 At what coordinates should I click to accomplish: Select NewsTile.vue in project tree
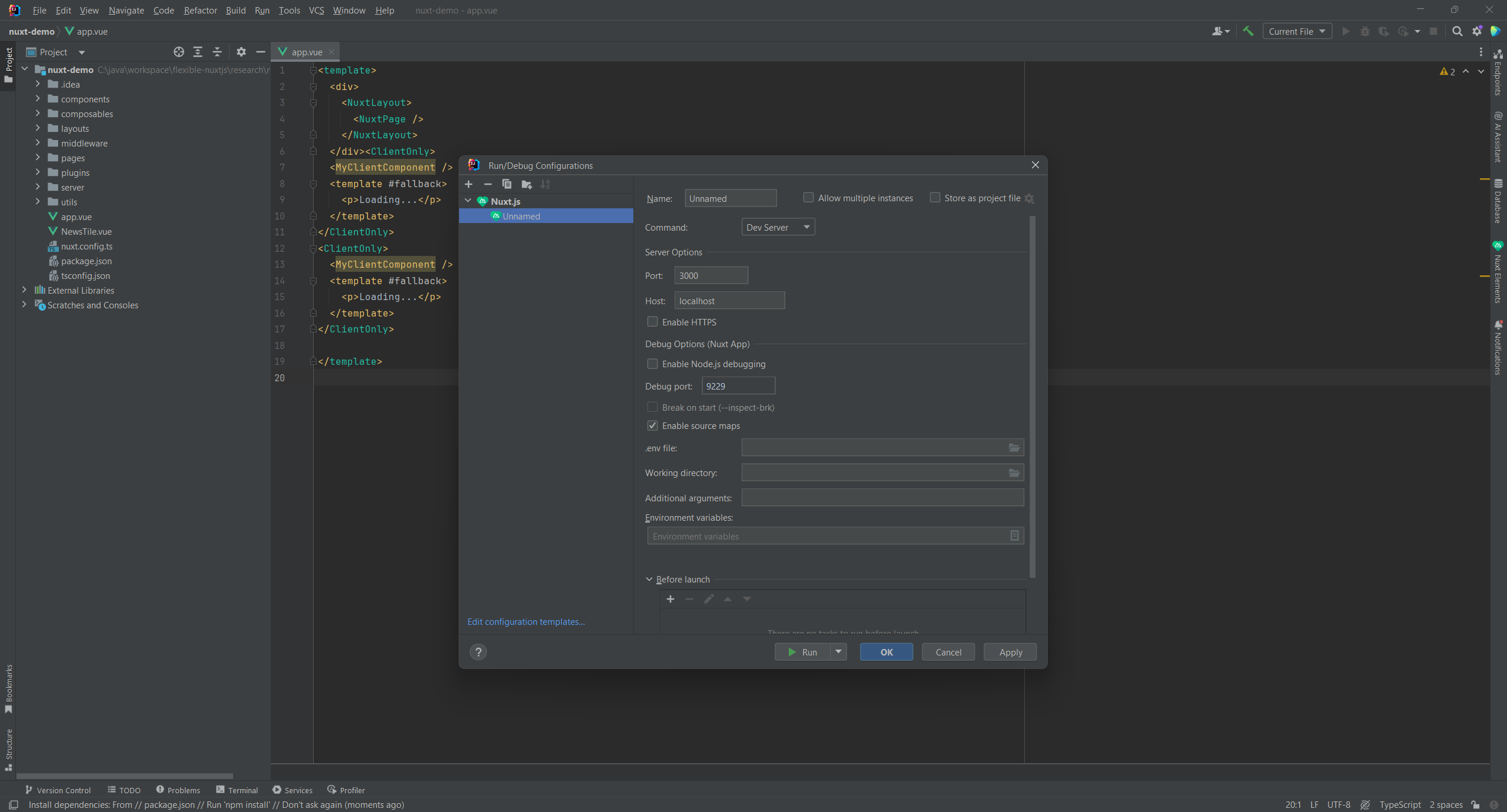click(x=86, y=231)
